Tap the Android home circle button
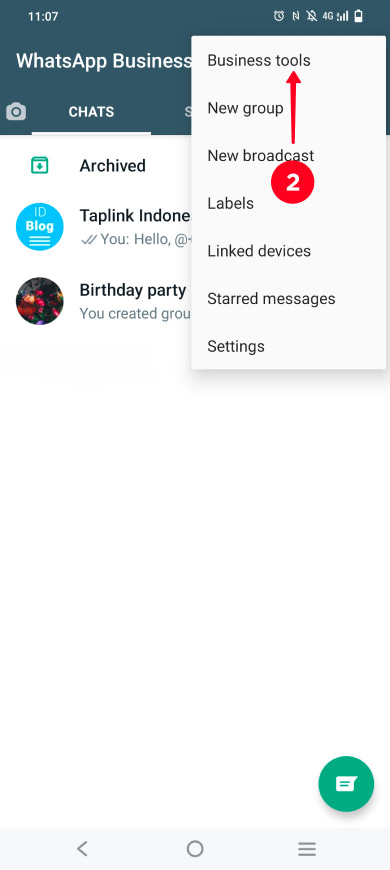The width and height of the screenshot is (390, 870). (195, 848)
